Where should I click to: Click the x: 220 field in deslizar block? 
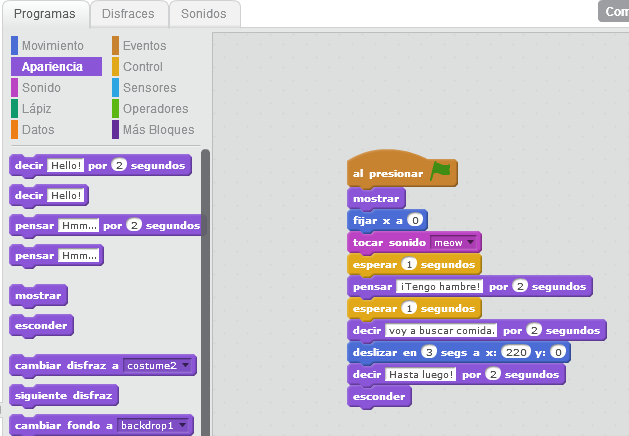(516, 352)
